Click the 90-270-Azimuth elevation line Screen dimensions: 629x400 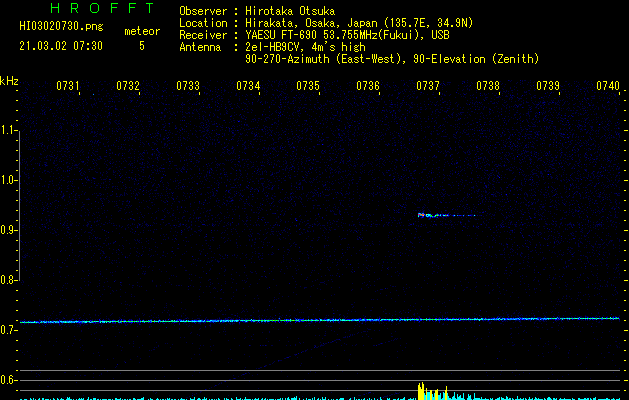(x=392, y=59)
